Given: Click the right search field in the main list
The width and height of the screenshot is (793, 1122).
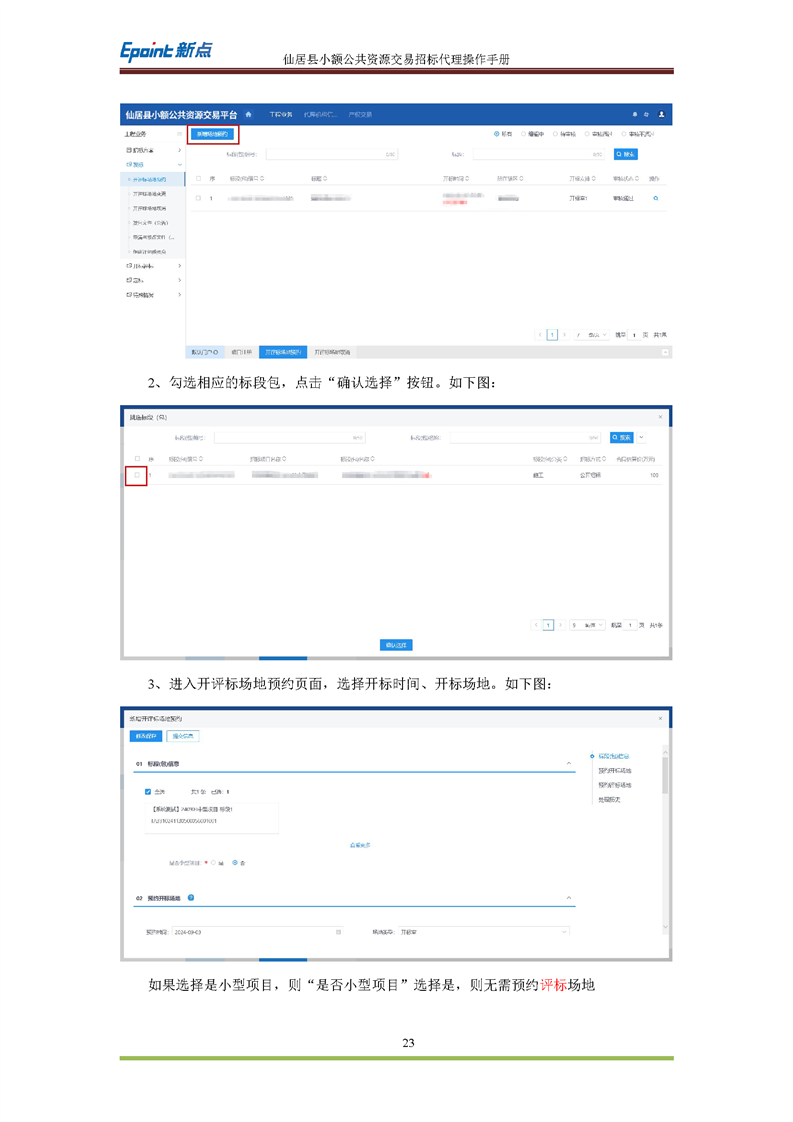Looking at the screenshot, I should (x=538, y=155).
